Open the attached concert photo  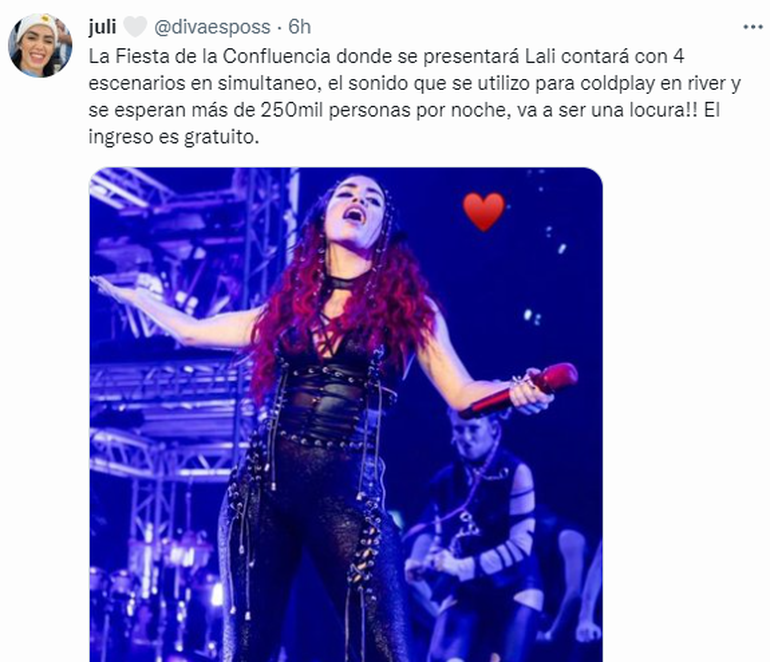click(x=346, y=414)
